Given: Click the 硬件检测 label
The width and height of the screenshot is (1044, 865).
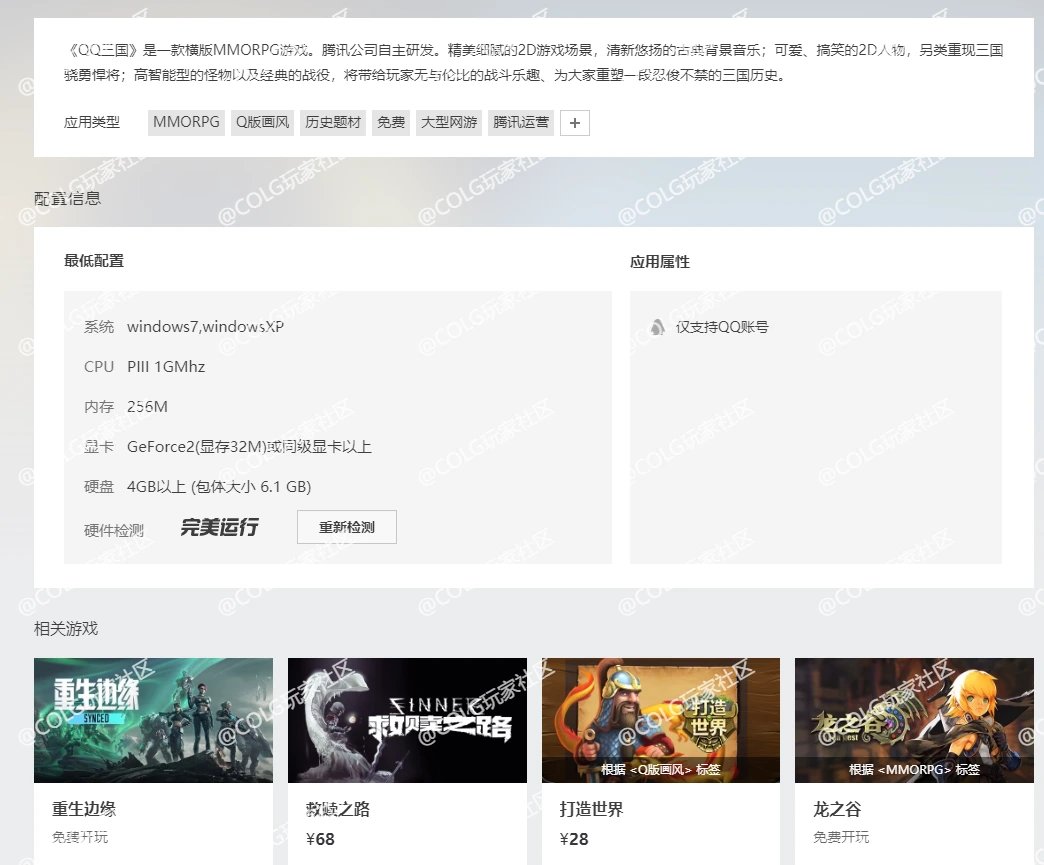Looking at the screenshot, I should point(114,530).
